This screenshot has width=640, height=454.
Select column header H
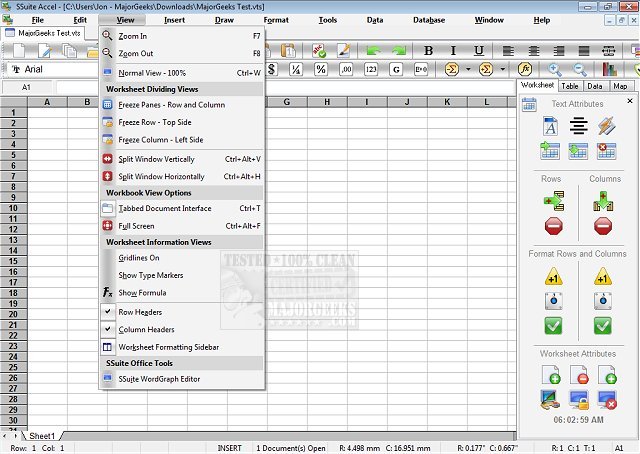pos(327,102)
